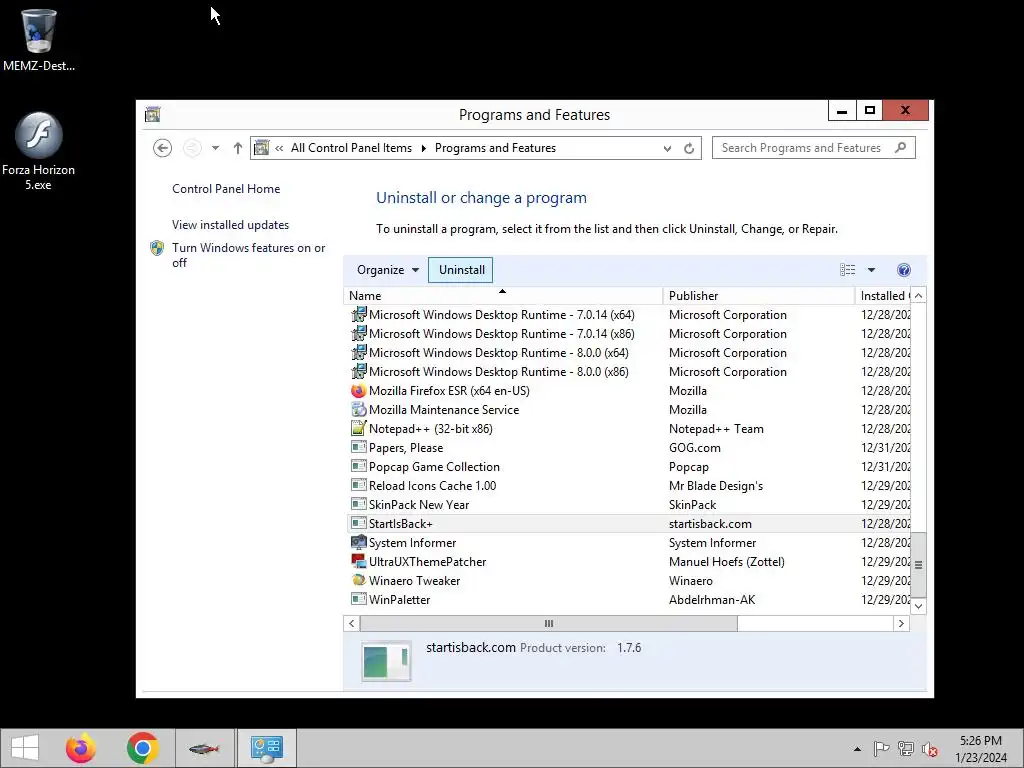Show hidden tray icons arrow

(857, 748)
